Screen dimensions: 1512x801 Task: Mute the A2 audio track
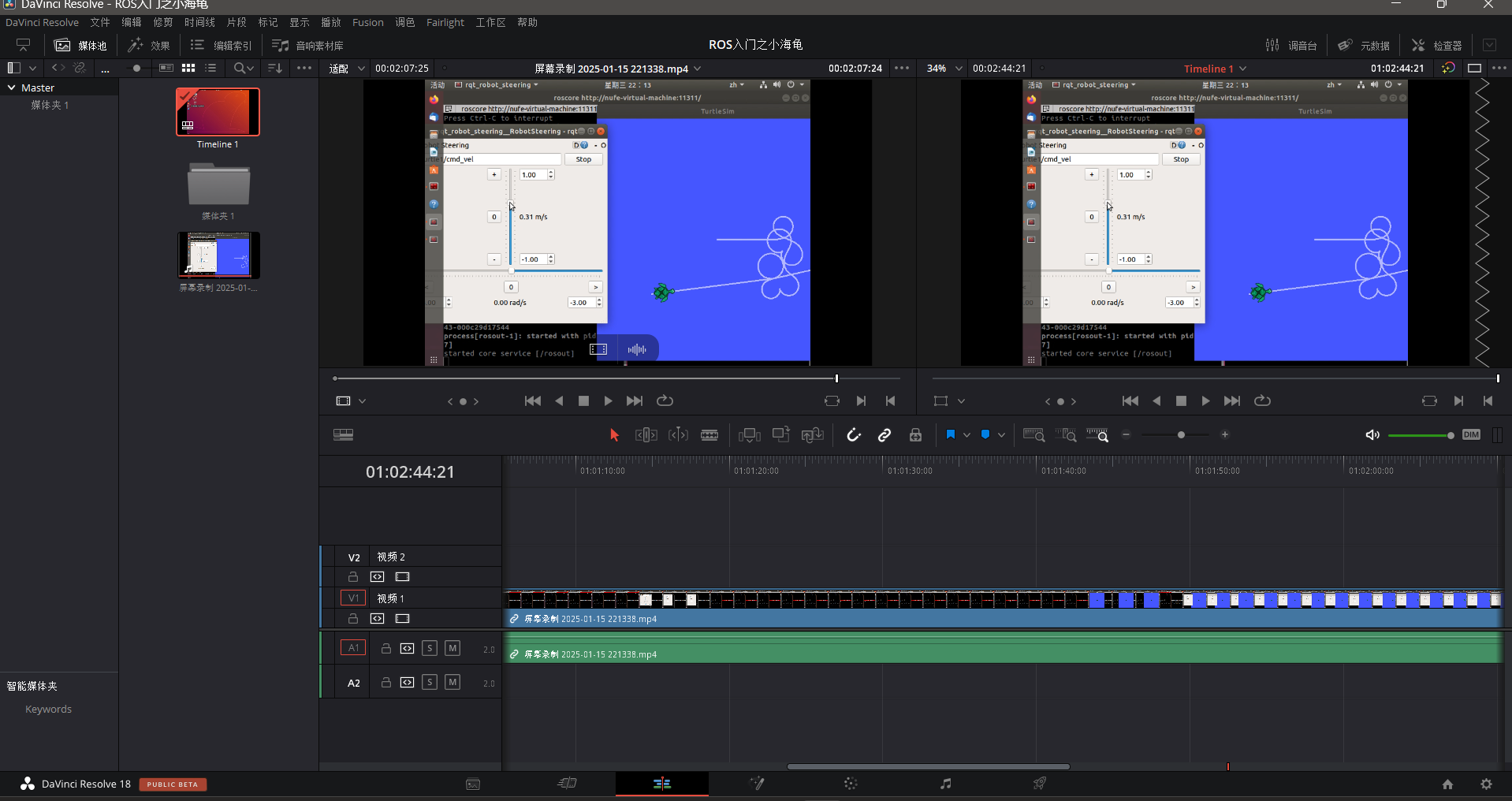(x=452, y=682)
